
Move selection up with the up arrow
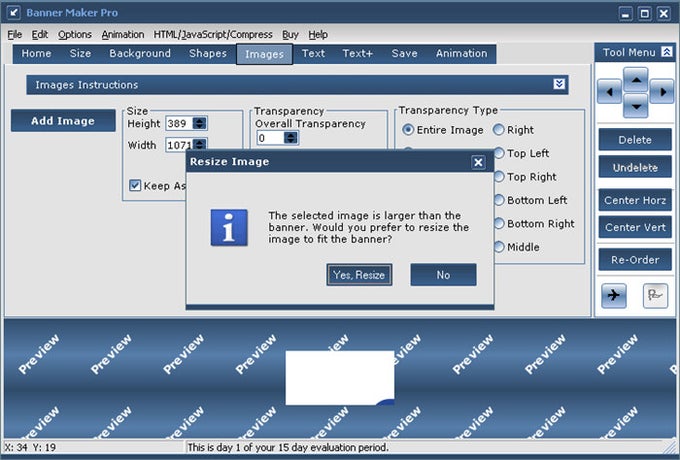click(x=636, y=80)
